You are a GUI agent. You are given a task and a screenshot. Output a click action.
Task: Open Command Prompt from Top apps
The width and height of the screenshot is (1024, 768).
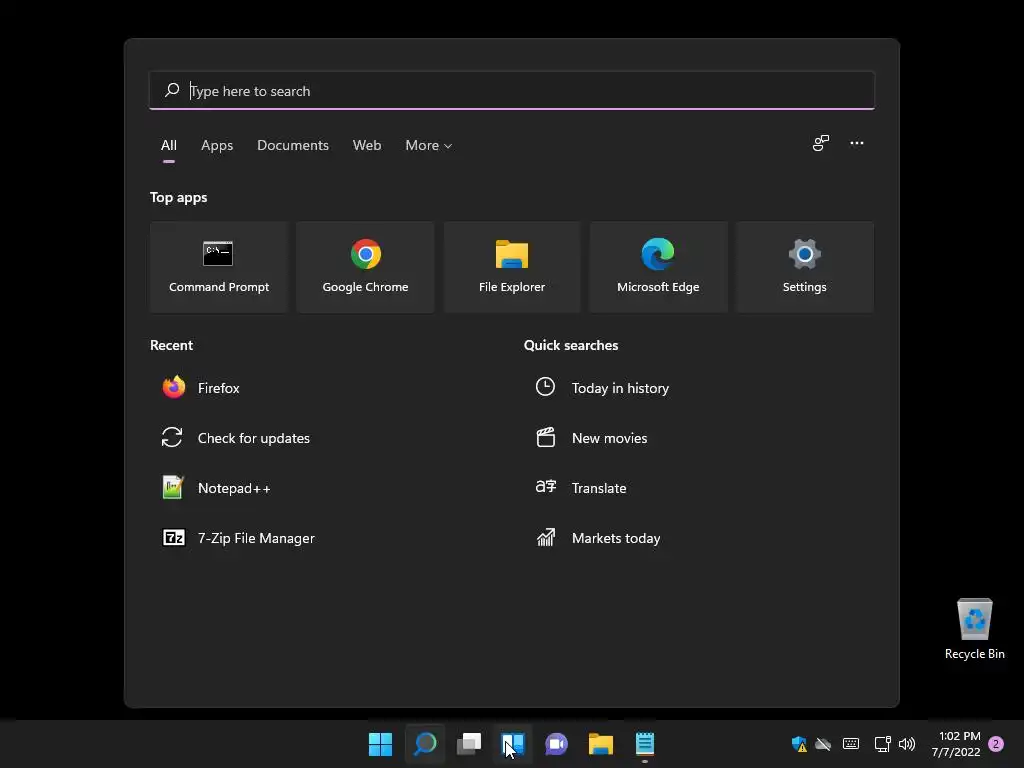point(219,266)
